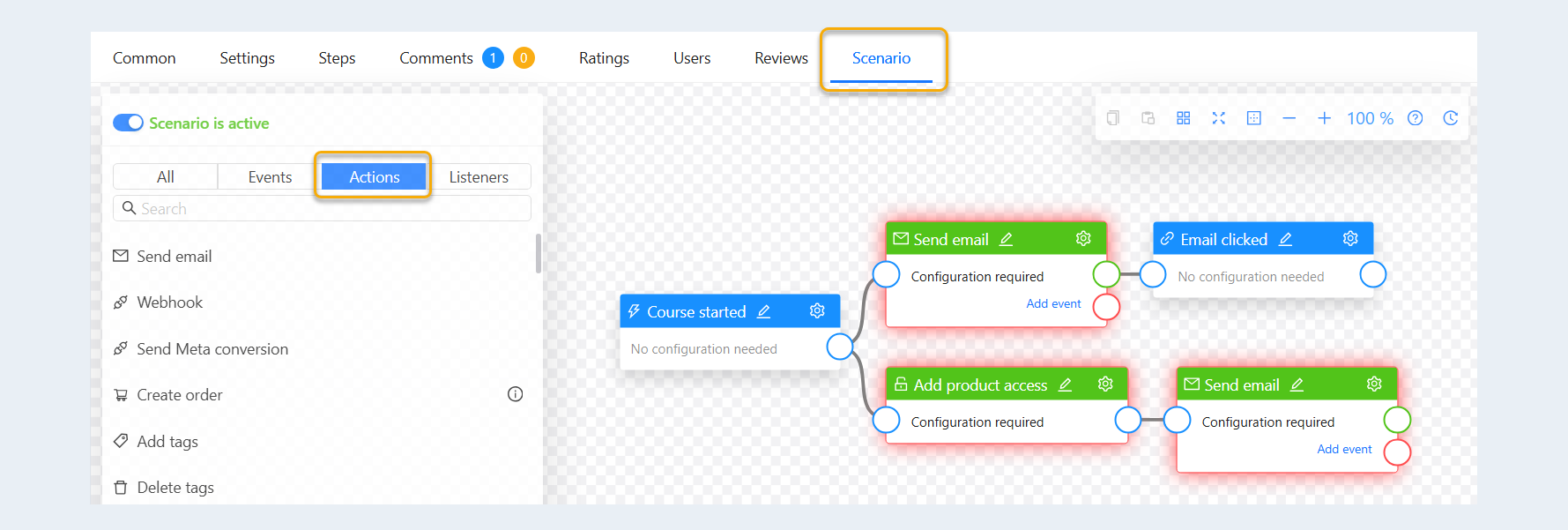Screen dimensions: 1568x530
Task: Go to the Comments tab
Action: tap(436, 58)
